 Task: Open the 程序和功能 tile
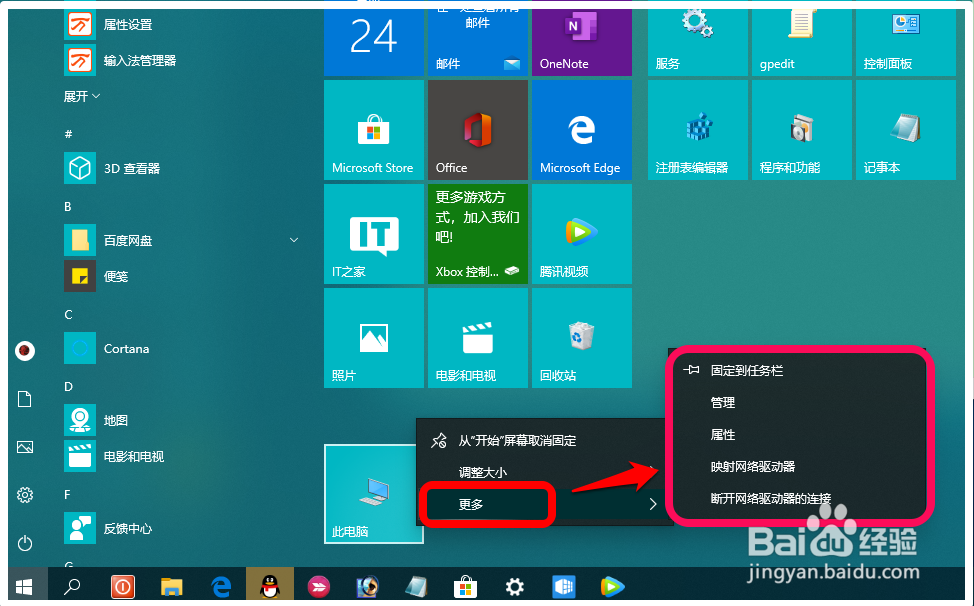point(801,130)
